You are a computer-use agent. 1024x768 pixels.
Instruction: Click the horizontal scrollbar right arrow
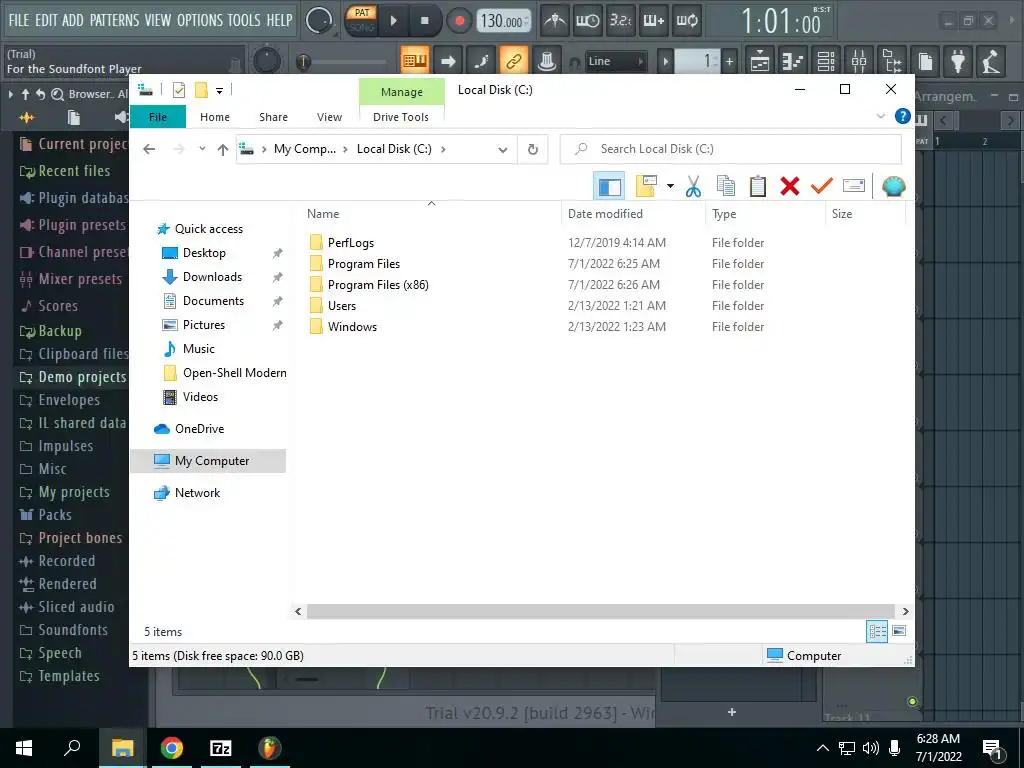(905, 611)
